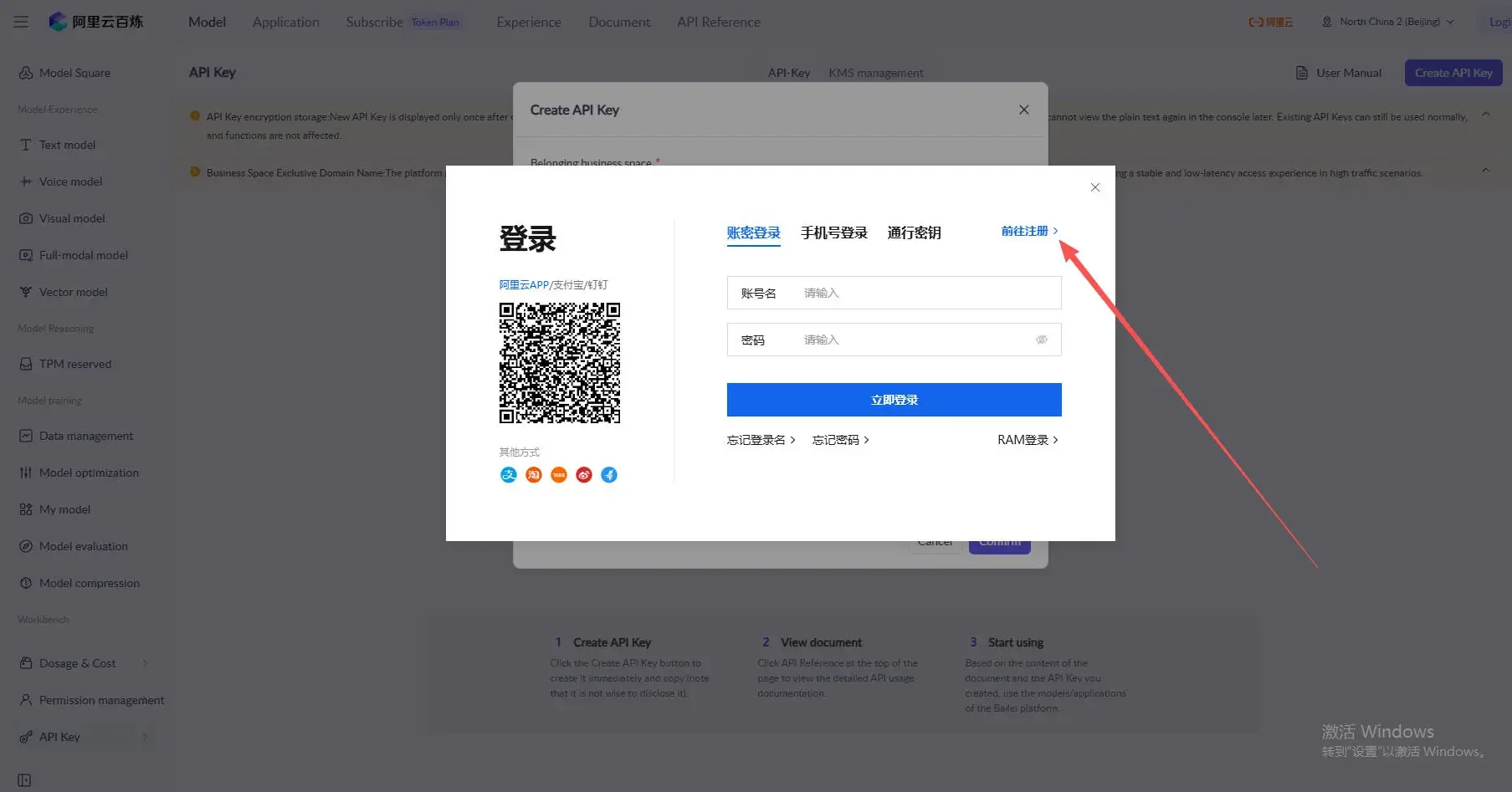This screenshot has width=1512, height=792.
Task: Click the Voice model waveform icon
Action: click(26, 181)
